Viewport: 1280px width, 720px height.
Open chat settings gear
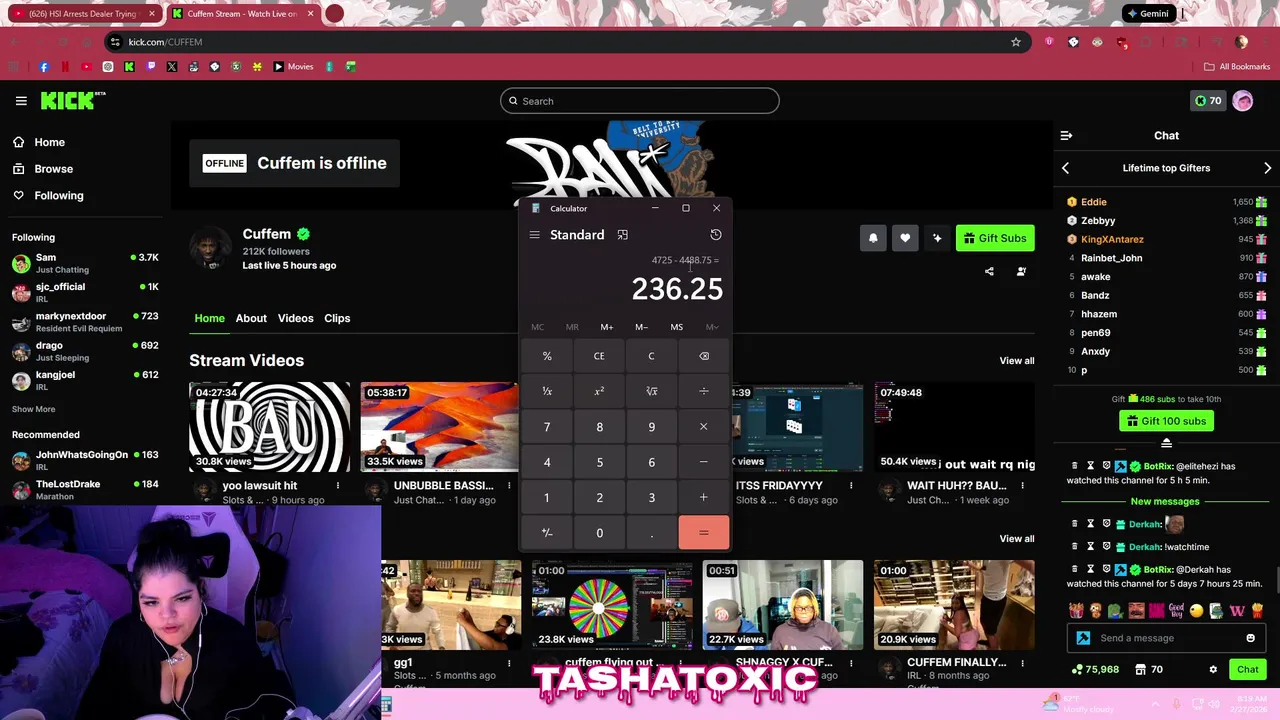[x=1213, y=669]
